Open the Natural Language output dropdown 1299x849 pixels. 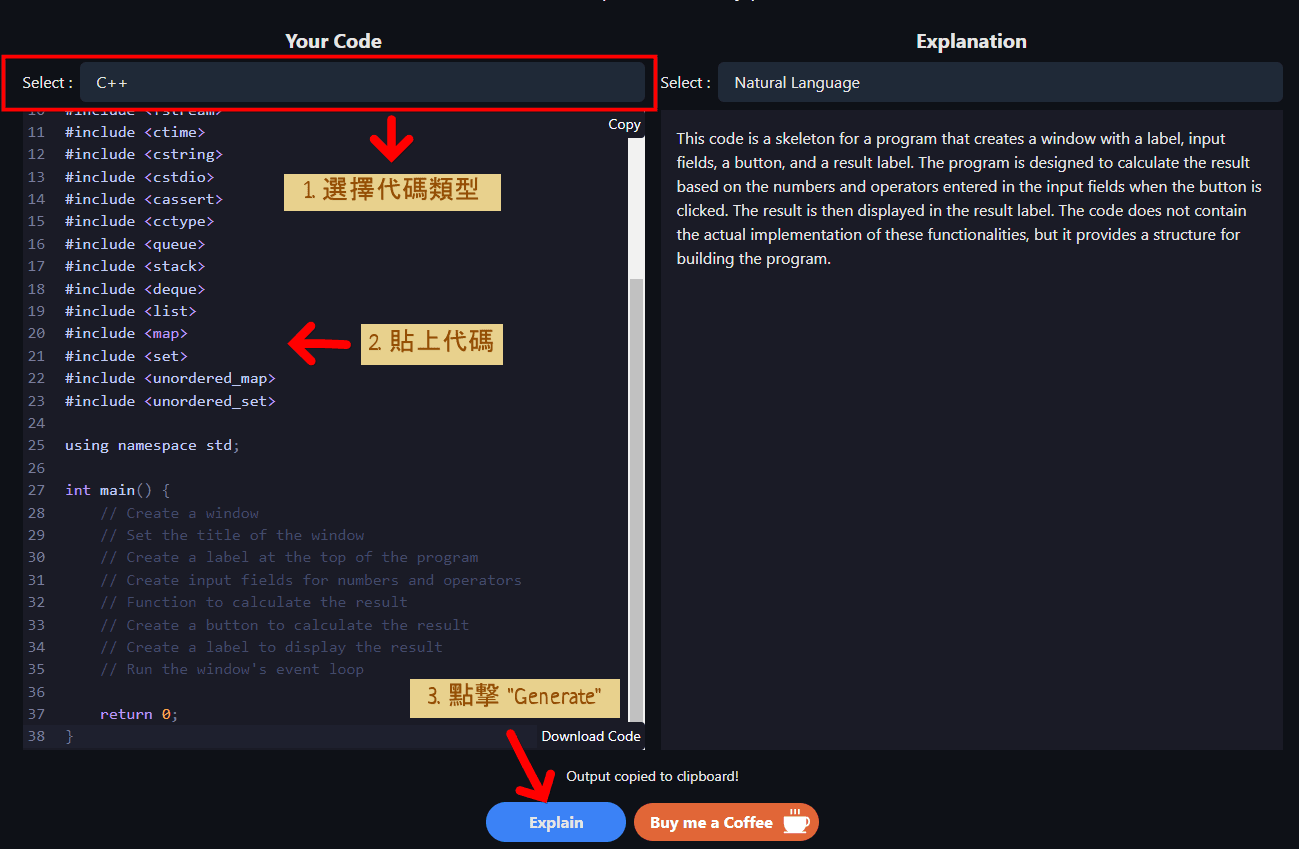999,83
